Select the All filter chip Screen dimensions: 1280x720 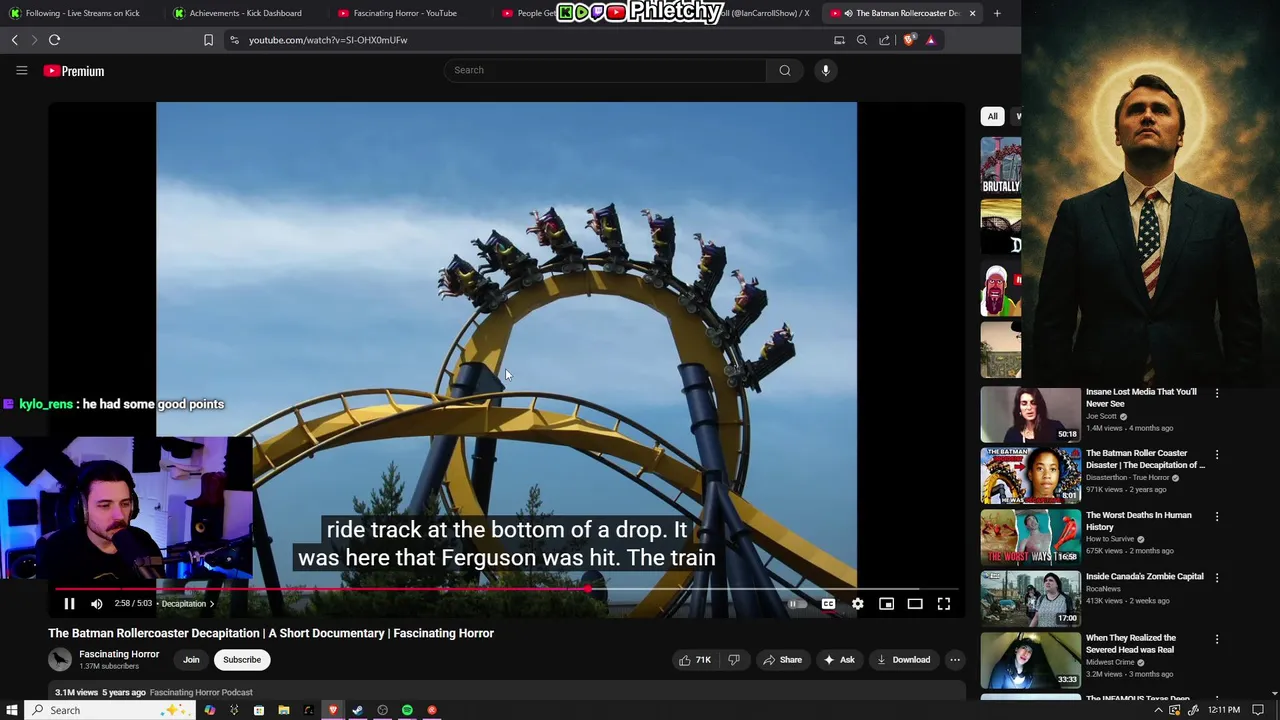(992, 116)
